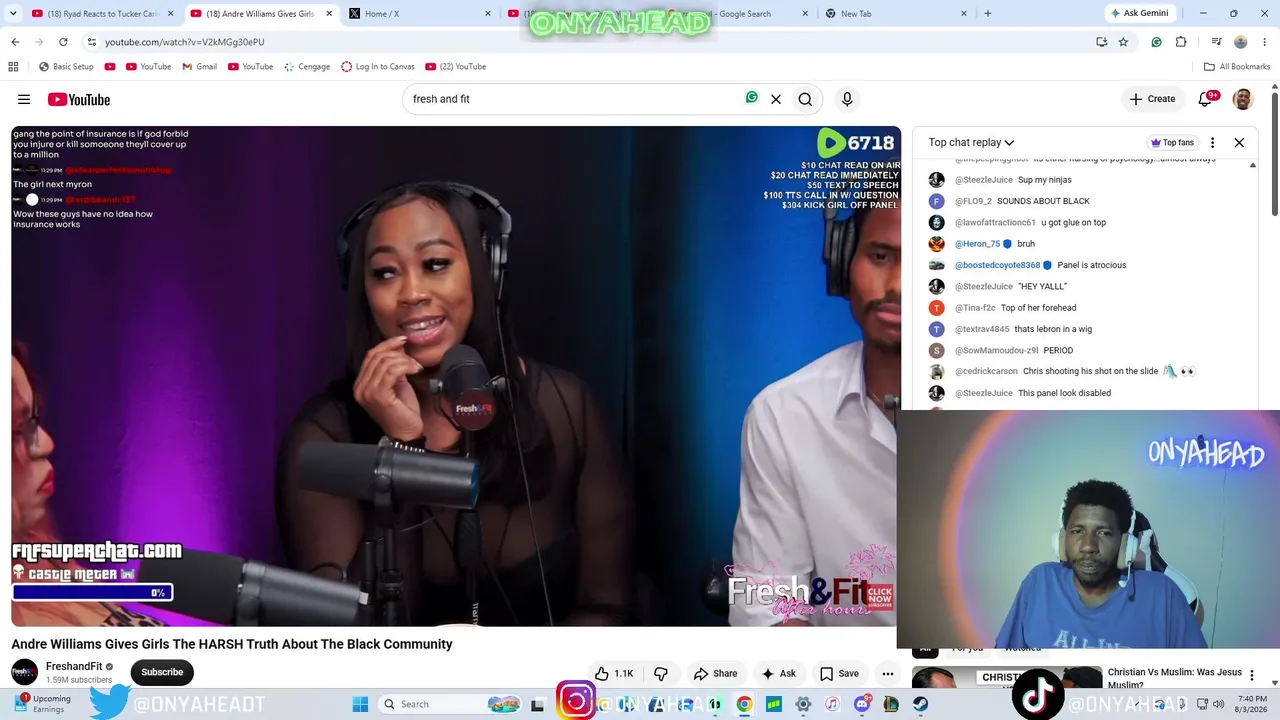Go to YouTube home via the logo
1280x720 pixels.
(79, 99)
